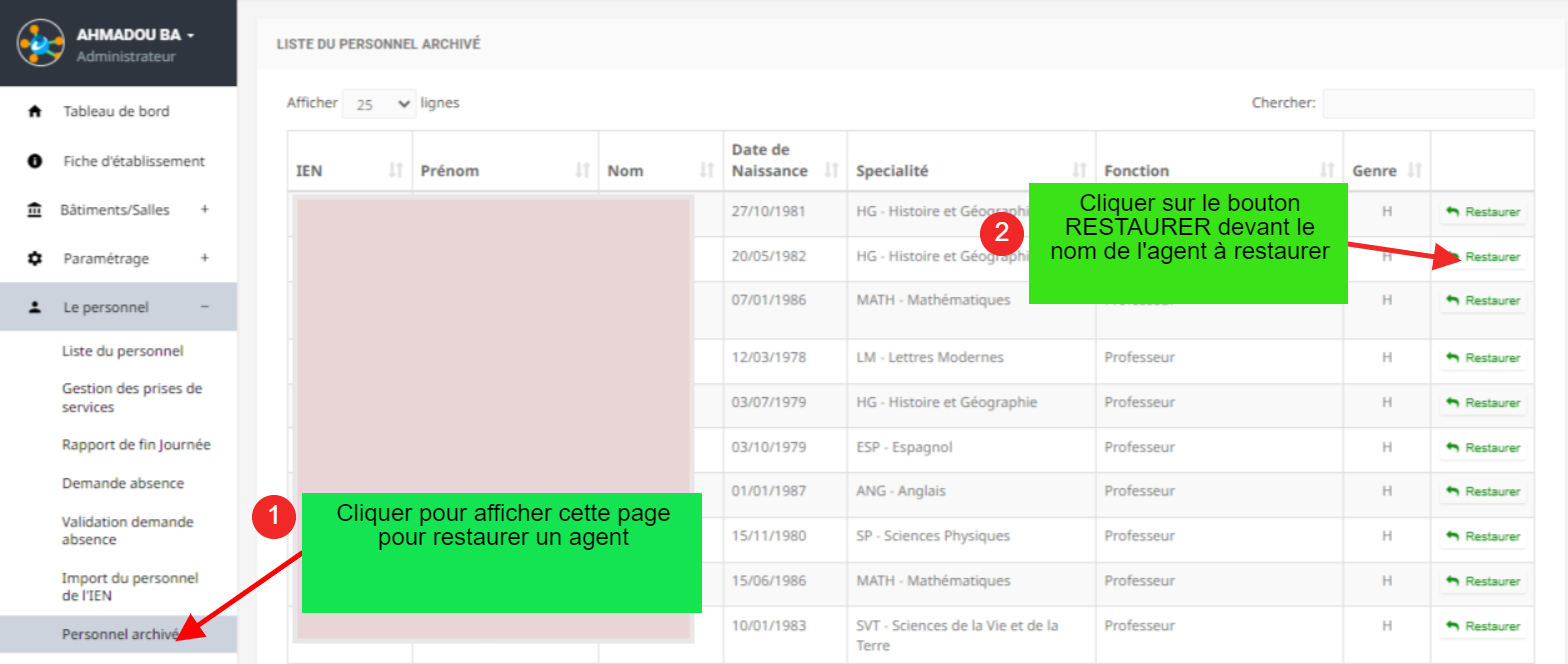
Task: Click the application logo avatar at top left
Action: click(40, 43)
